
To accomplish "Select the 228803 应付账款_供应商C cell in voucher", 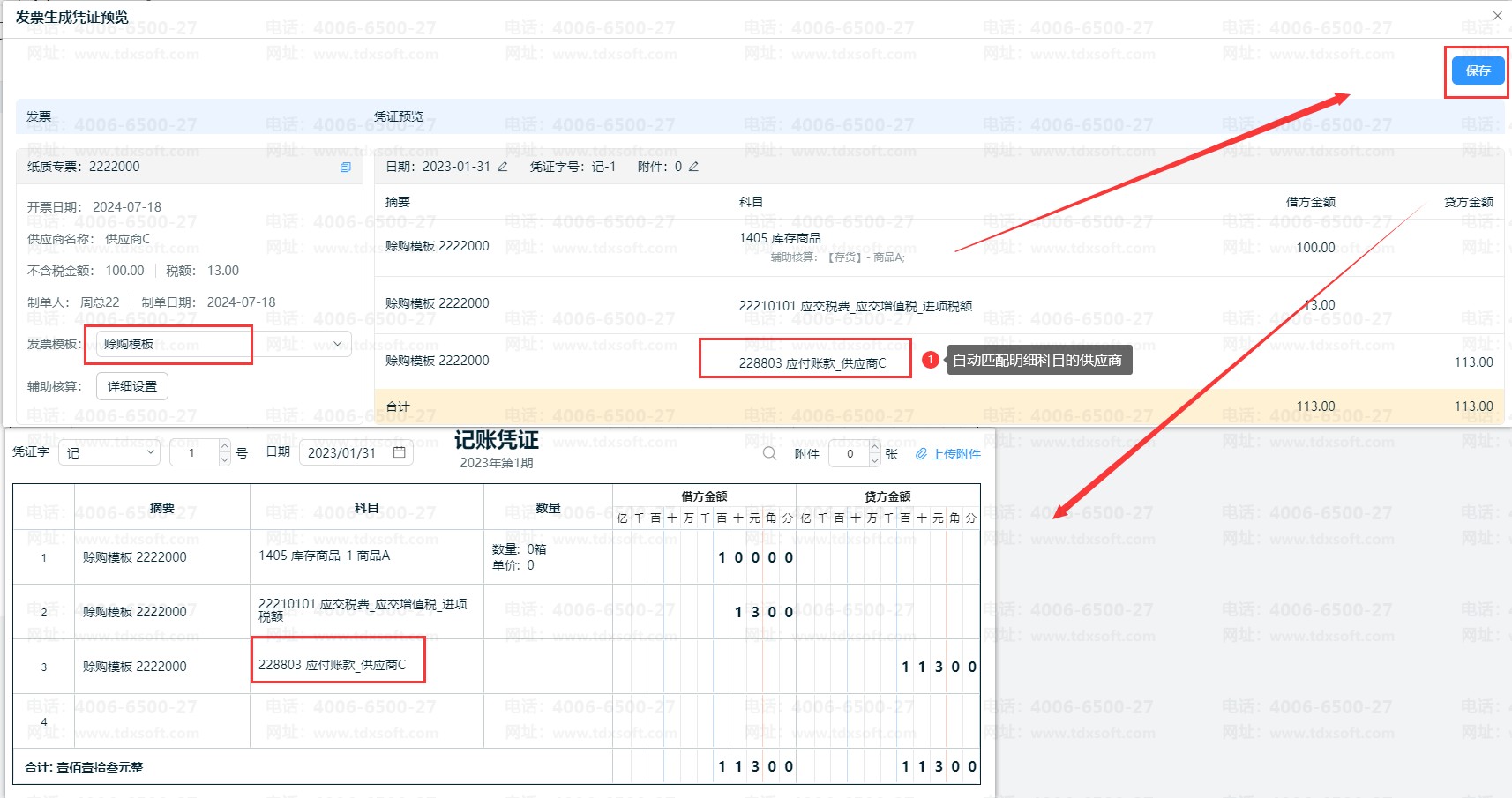I will (333, 665).
